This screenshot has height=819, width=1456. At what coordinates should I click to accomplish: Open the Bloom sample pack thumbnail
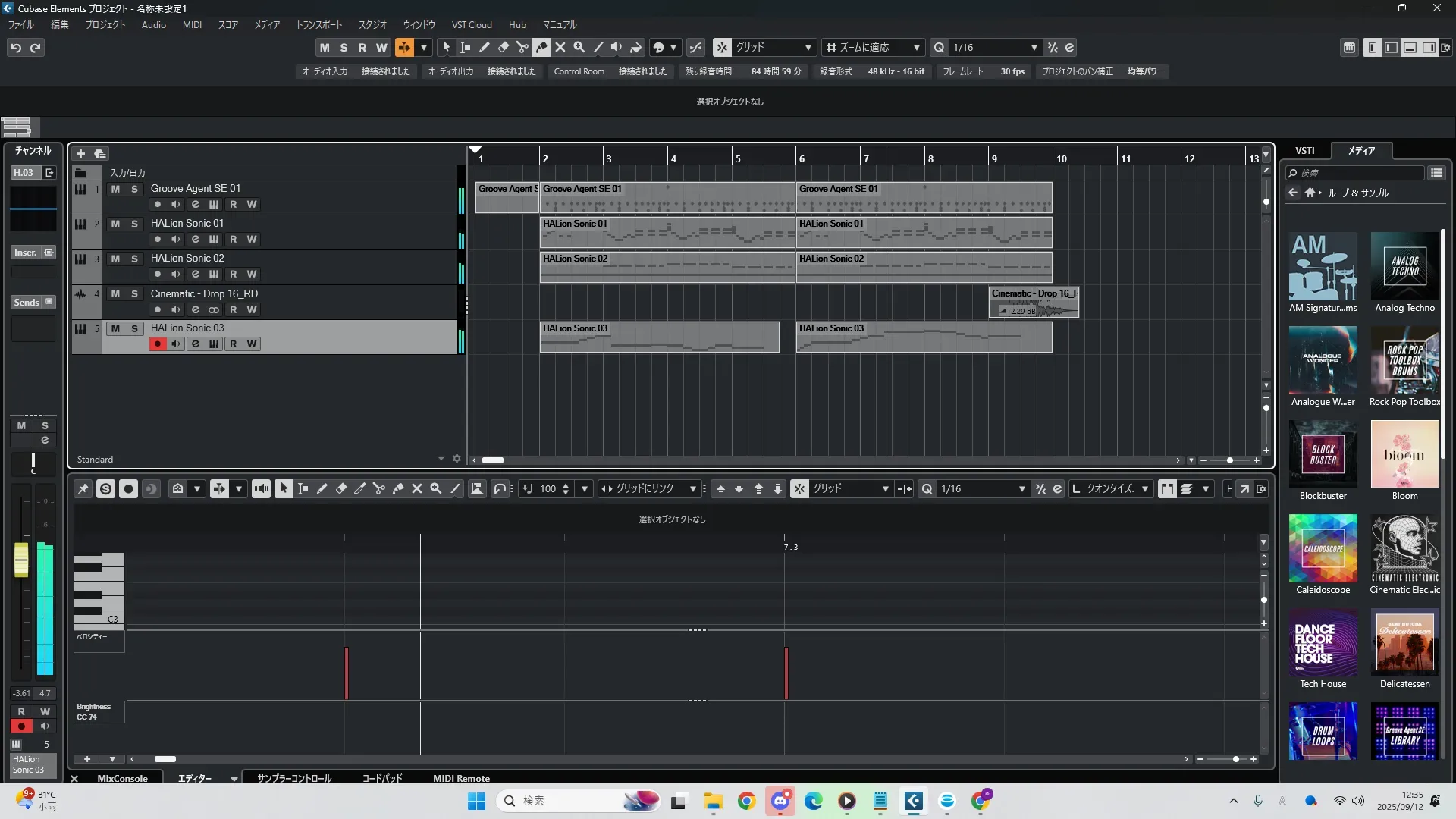1404,455
